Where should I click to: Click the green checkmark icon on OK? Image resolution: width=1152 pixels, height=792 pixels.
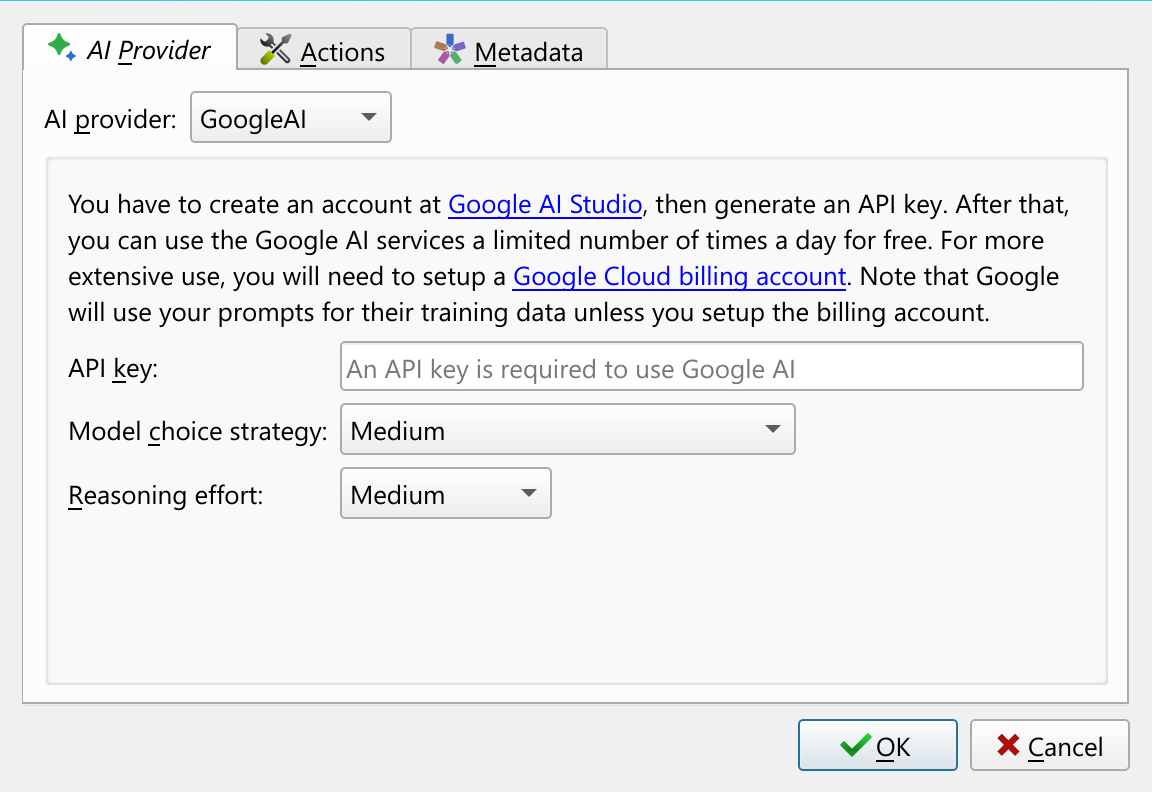854,746
